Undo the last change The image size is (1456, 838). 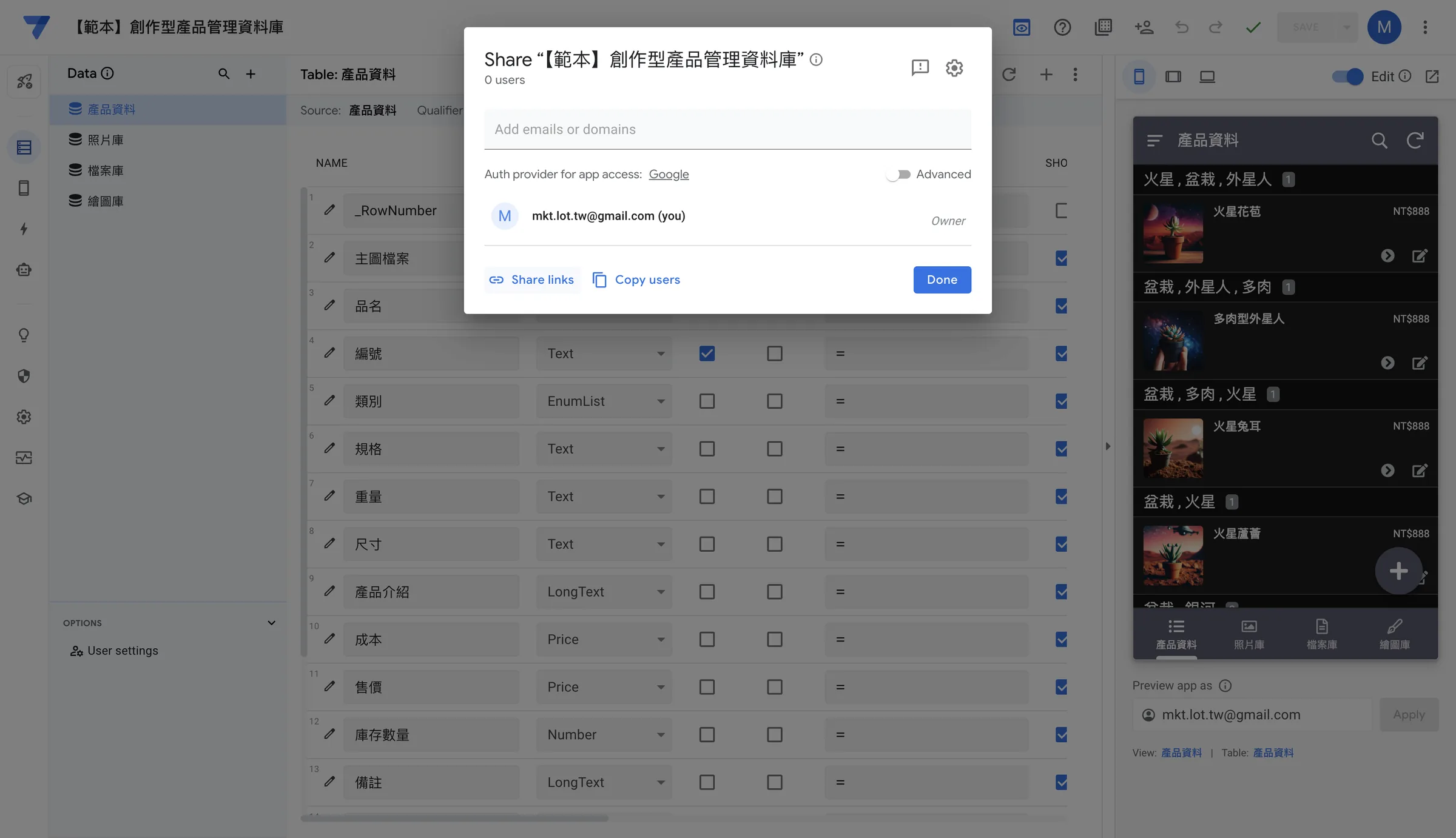(1182, 27)
